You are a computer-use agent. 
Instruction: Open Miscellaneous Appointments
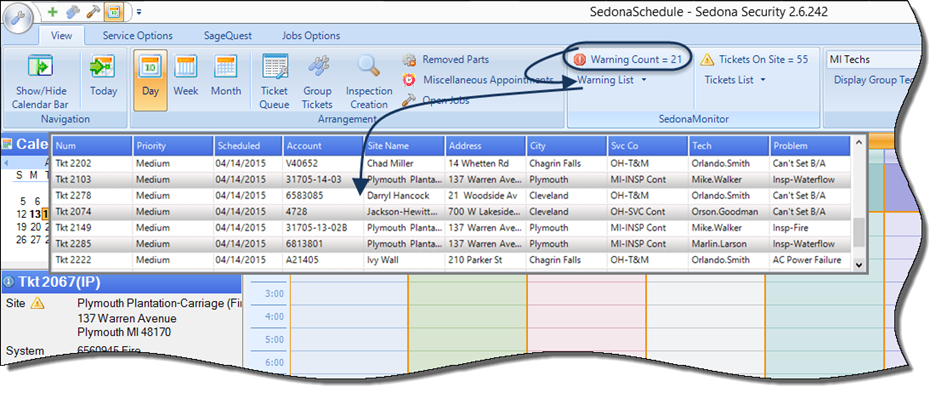pyautogui.click(x=478, y=79)
